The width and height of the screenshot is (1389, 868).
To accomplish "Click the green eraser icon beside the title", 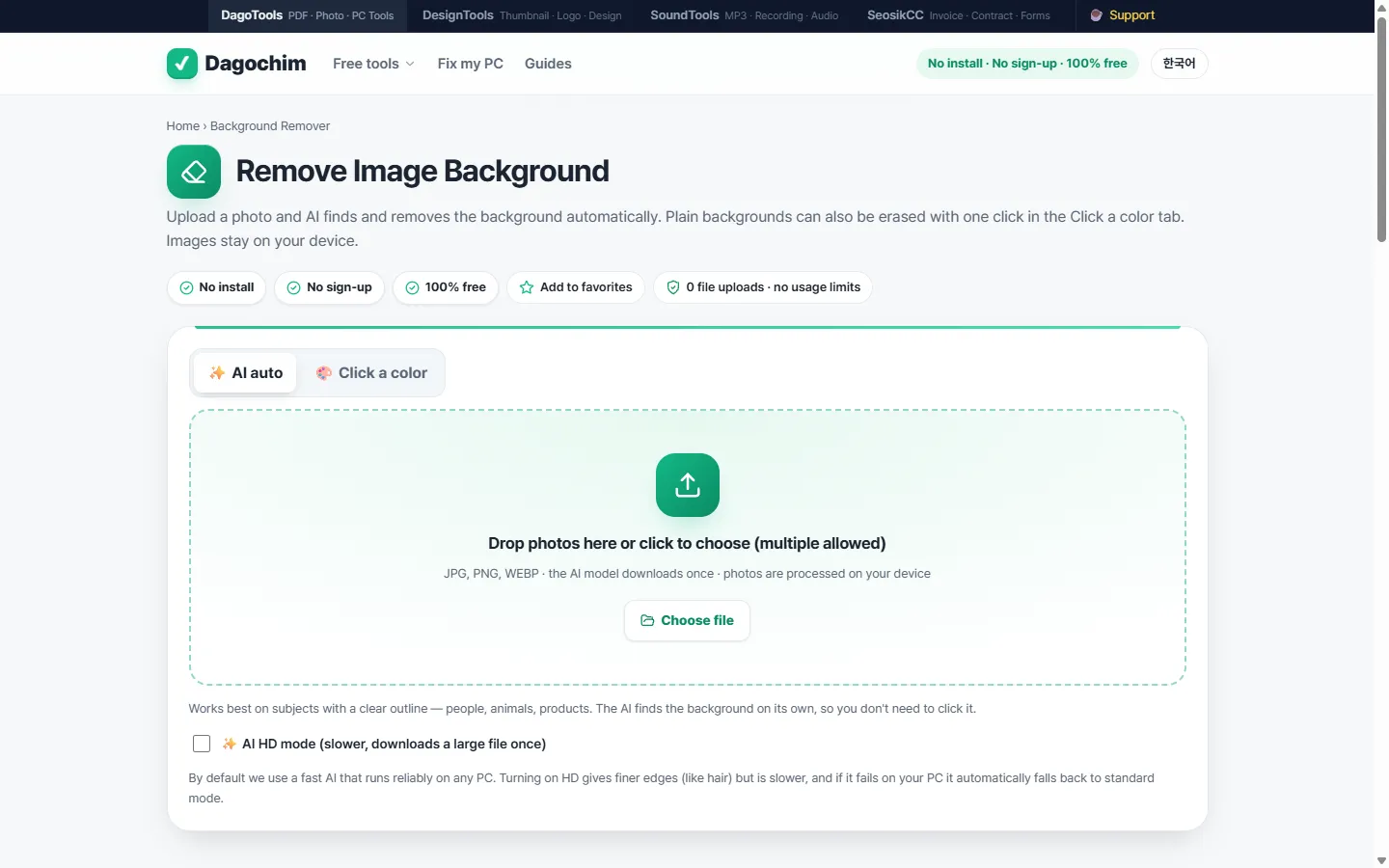I will pos(194,172).
